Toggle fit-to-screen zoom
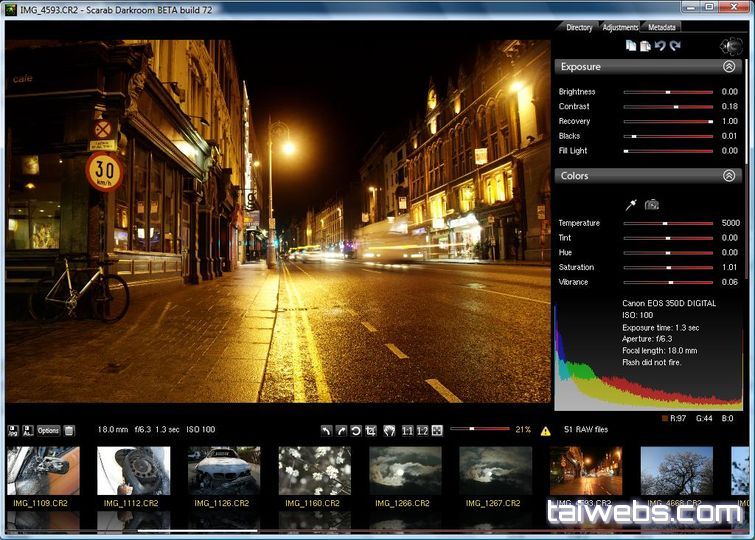 coord(437,430)
